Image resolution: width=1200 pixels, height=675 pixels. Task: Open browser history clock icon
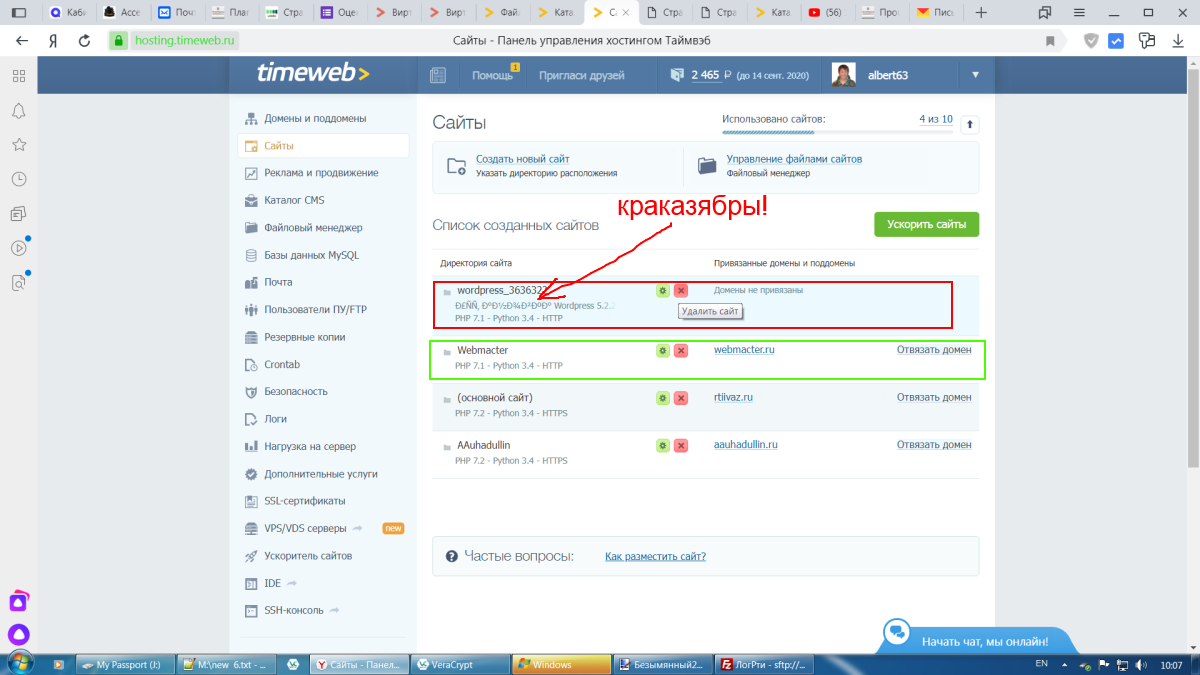coord(19,179)
